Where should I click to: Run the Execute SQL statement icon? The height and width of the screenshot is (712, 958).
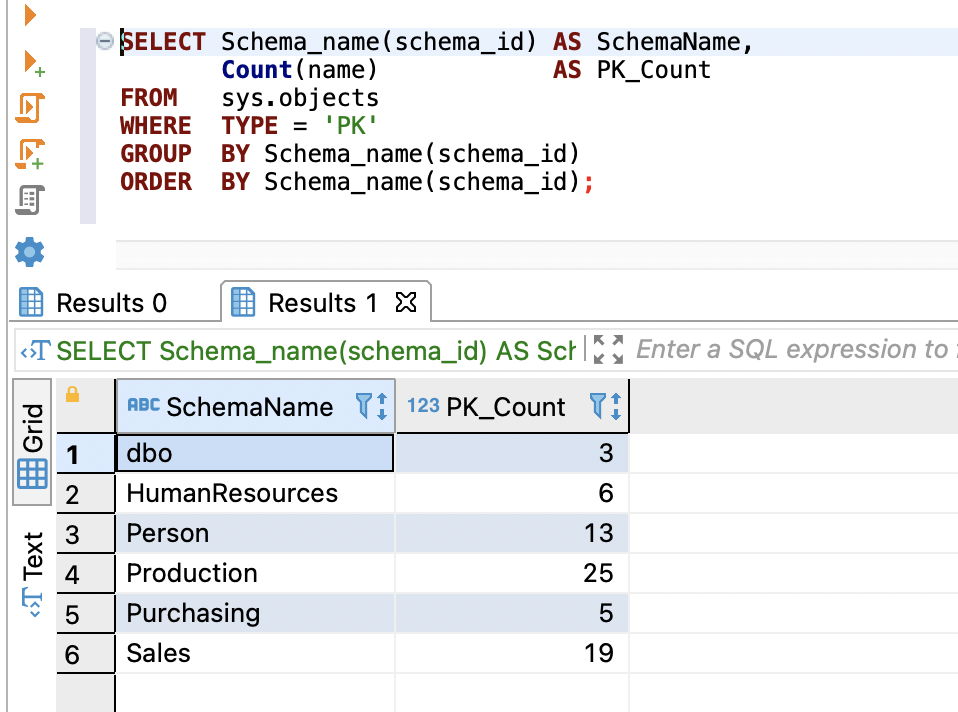(x=30, y=15)
